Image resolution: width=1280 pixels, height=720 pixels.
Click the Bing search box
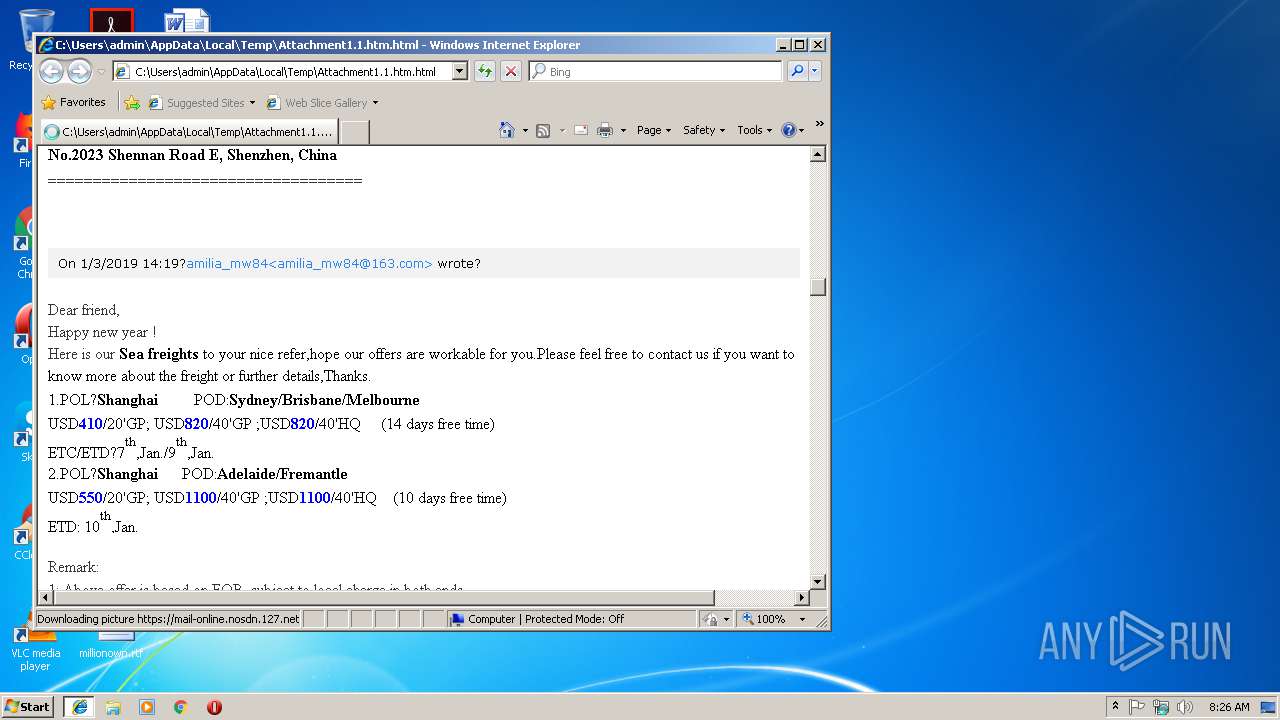[x=656, y=72]
